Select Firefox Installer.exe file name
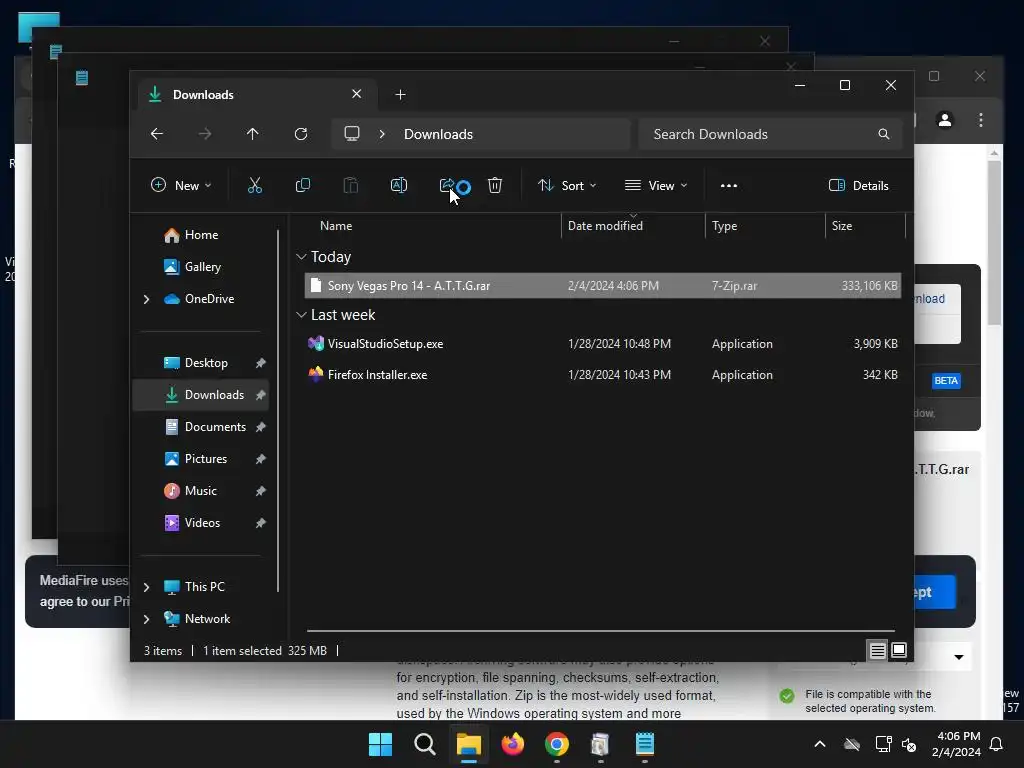Image resolution: width=1024 pixels, height=768 pixels. click(x=377, y=375)
